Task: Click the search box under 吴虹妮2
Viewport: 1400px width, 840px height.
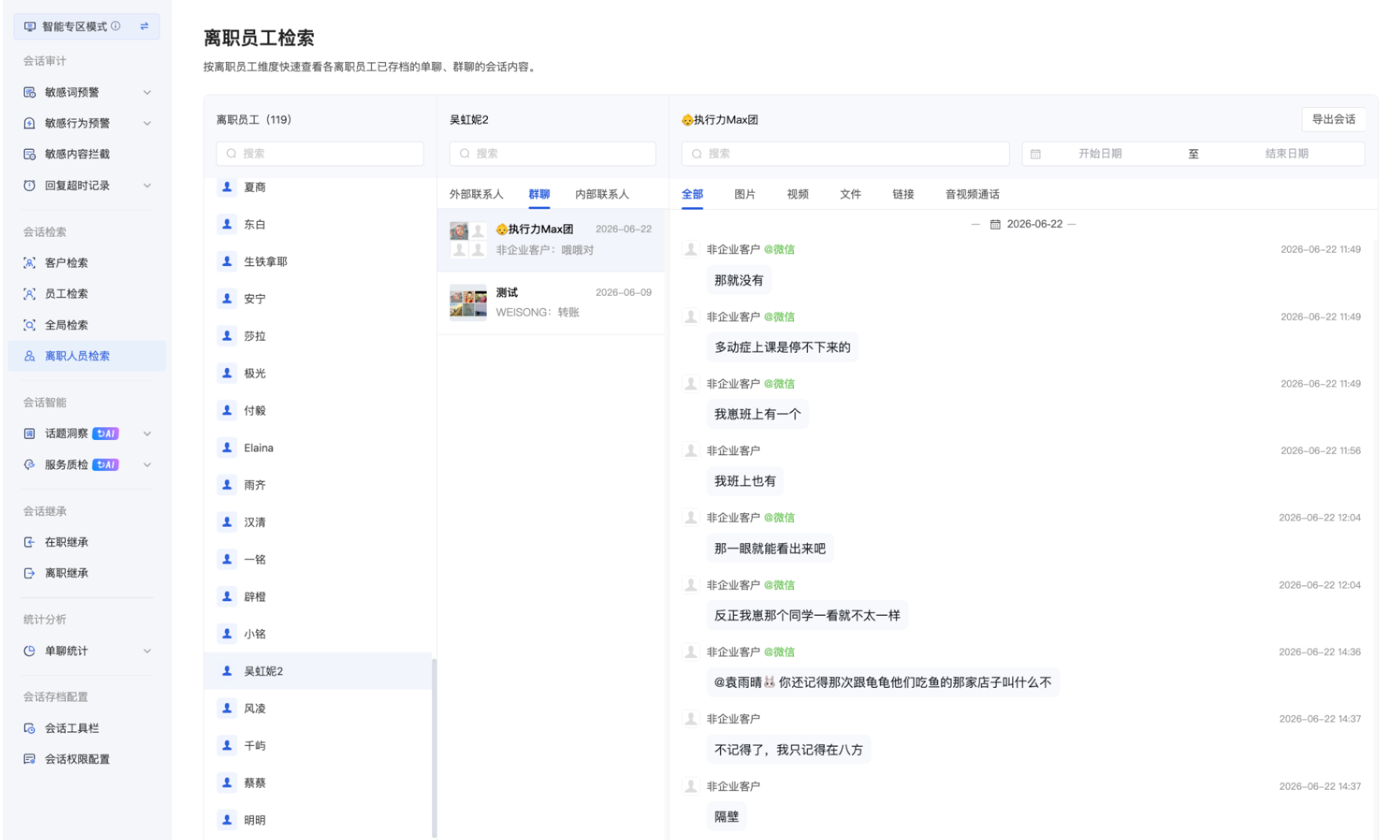Action: (552, 153)
